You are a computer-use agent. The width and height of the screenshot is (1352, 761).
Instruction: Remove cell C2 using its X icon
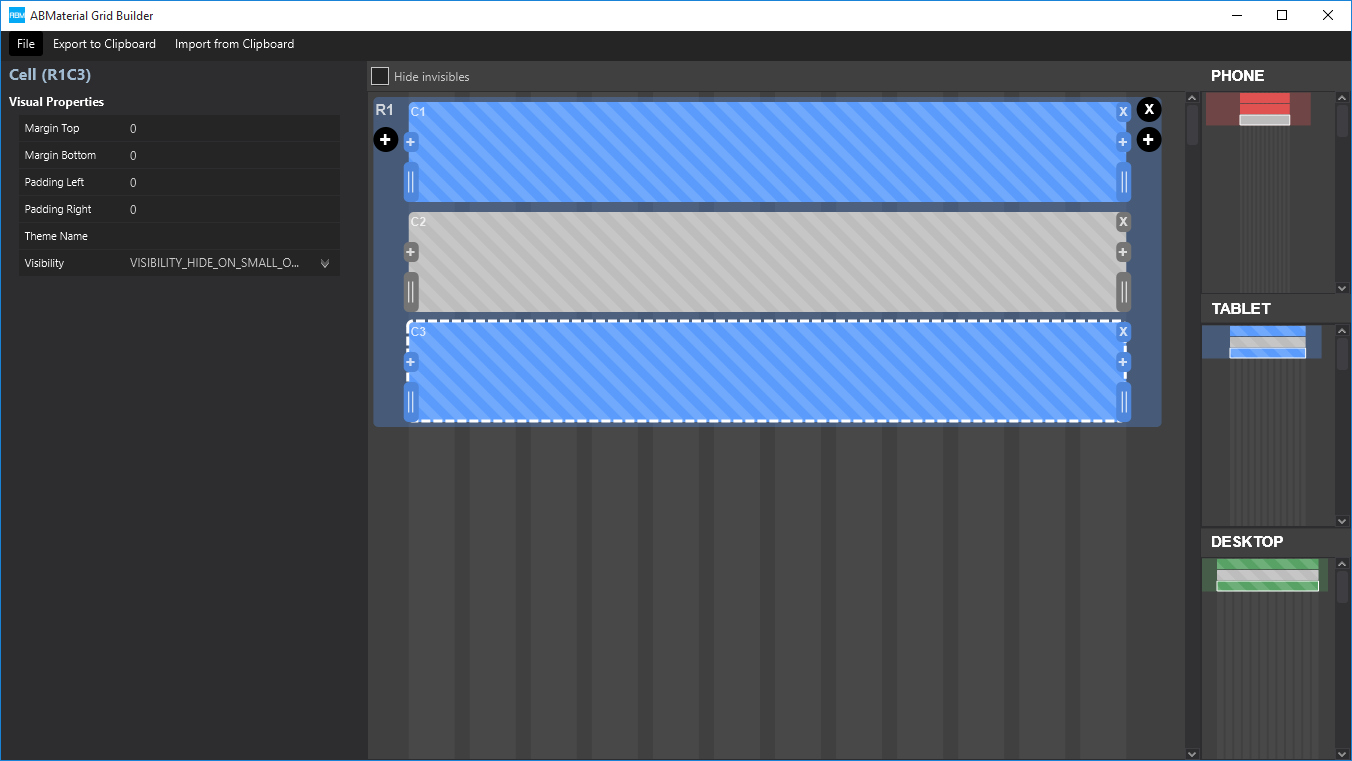[1123, 222]
